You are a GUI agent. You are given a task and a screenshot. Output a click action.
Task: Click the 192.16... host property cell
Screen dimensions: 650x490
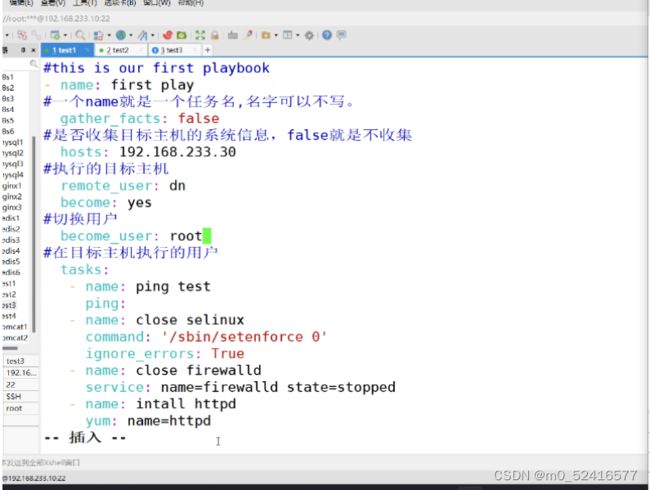21,373
